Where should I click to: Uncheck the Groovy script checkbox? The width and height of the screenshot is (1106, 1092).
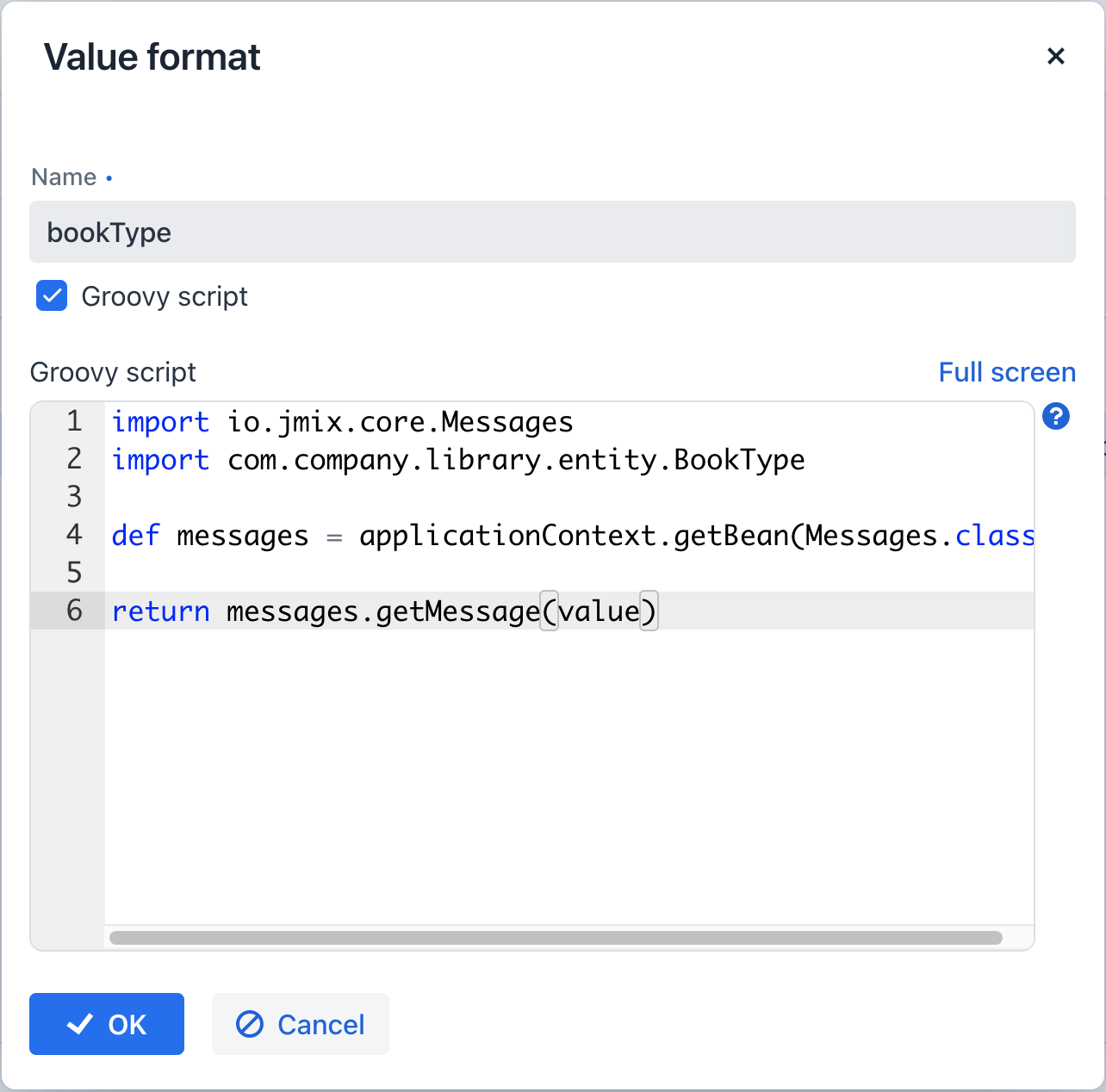click(51, 295)
